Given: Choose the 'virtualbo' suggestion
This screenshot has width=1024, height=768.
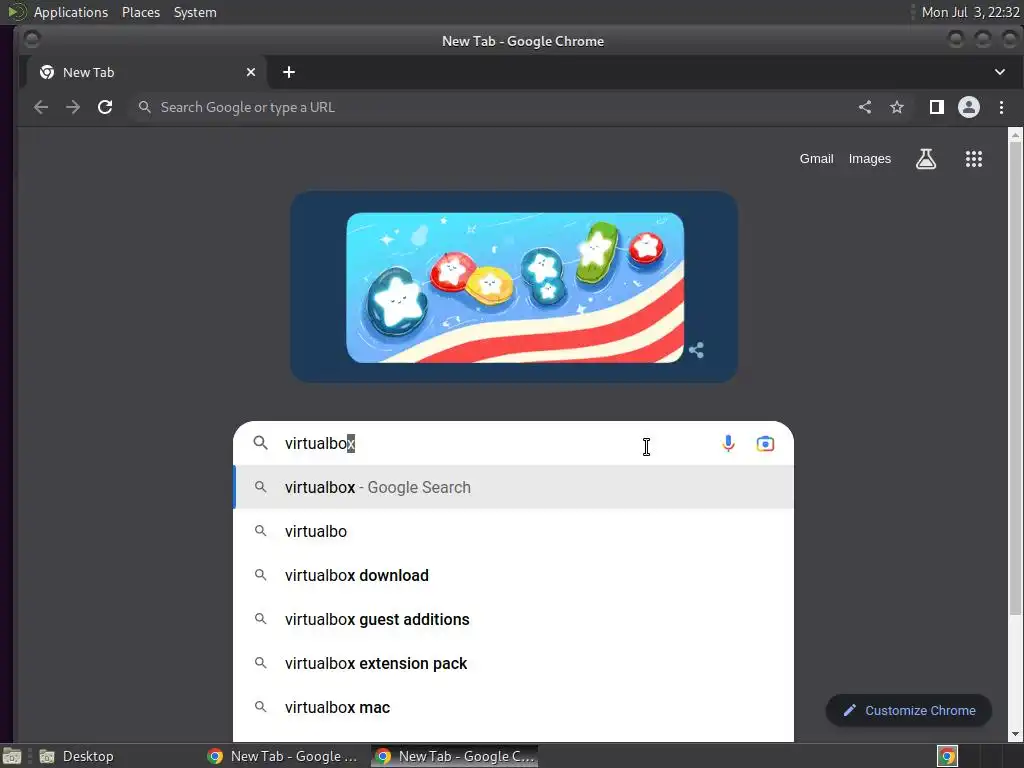Looking at the screenshot, I should click(513, 531).
